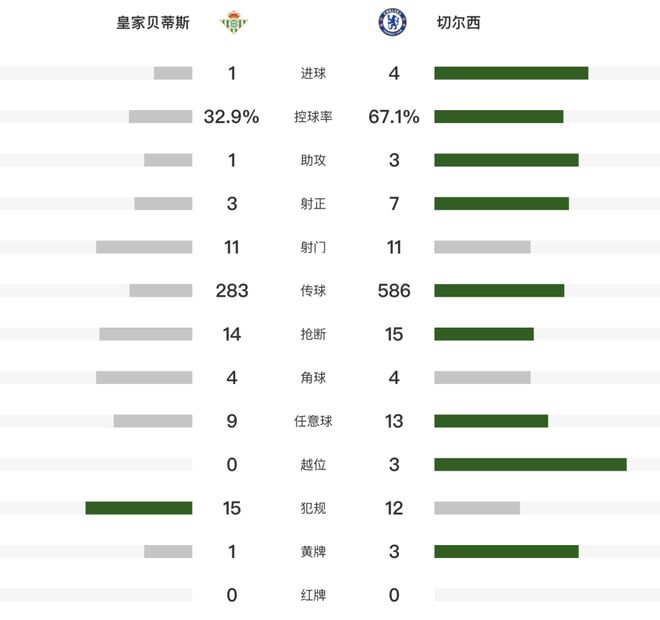The image size is (660, 620).
Task: Click Chelsea's 586 passes value
Action: (394, 291)
